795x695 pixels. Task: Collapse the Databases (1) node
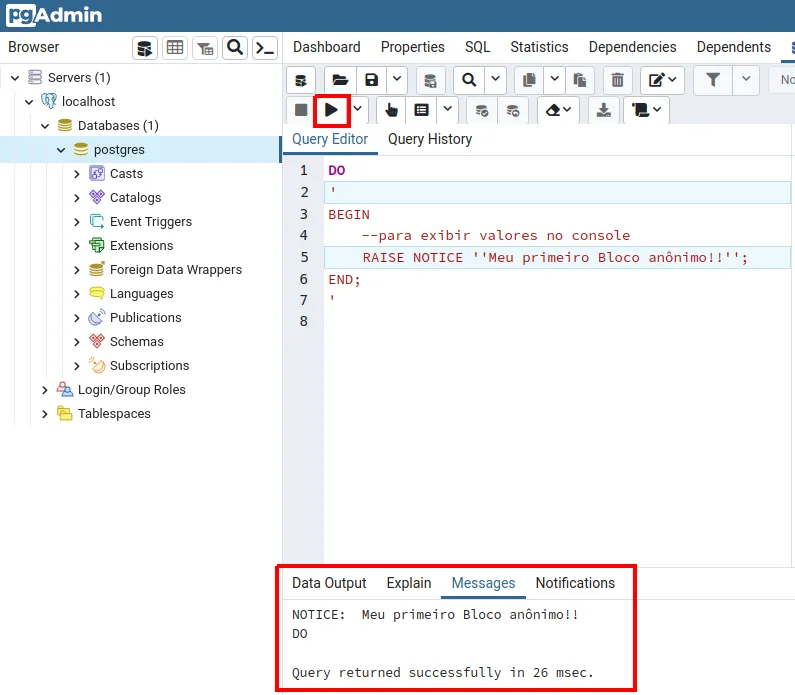tap(45, 126)
